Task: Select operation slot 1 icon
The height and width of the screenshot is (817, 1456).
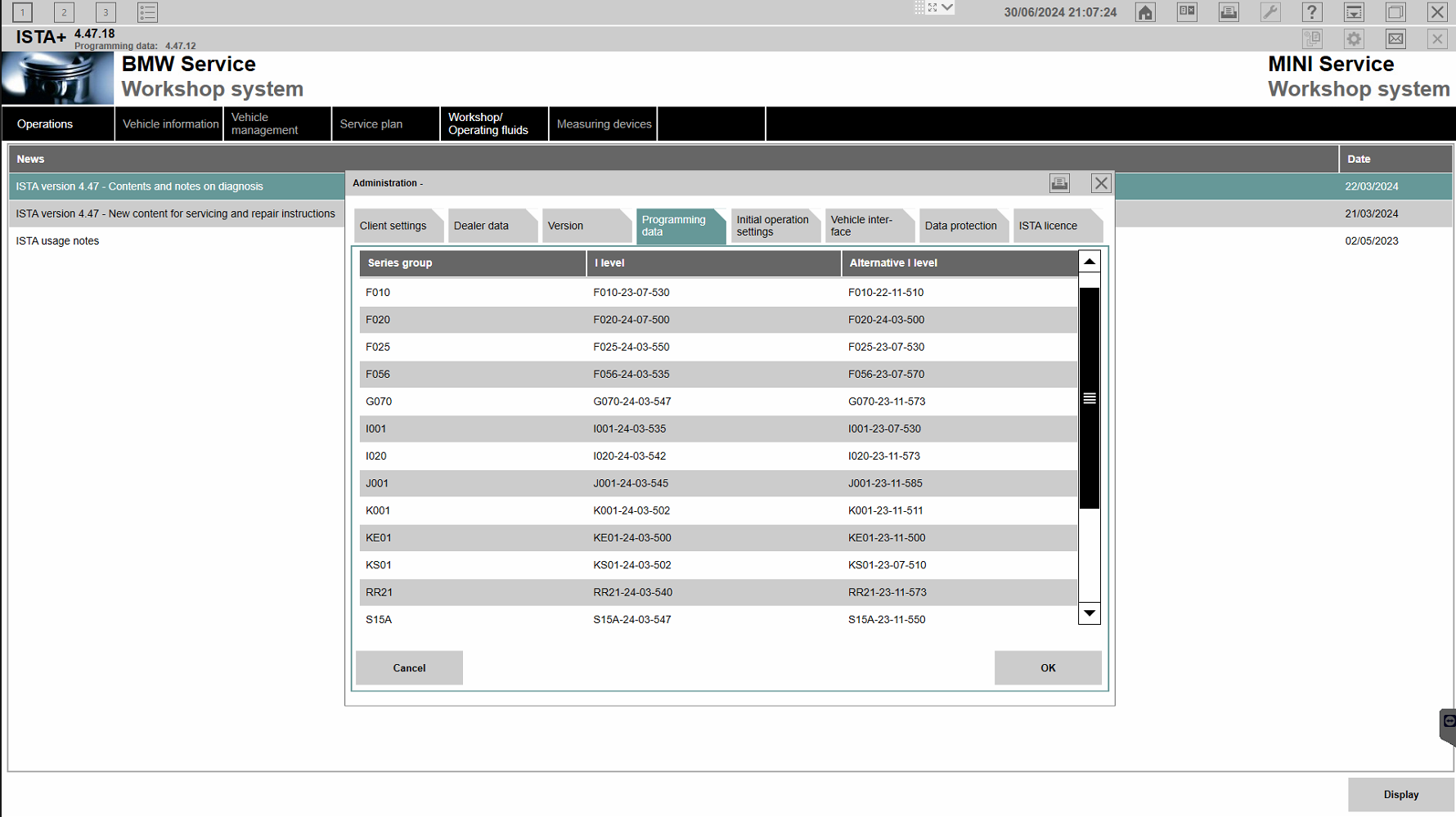Action: pyautogui.click(x=23, y=12)
